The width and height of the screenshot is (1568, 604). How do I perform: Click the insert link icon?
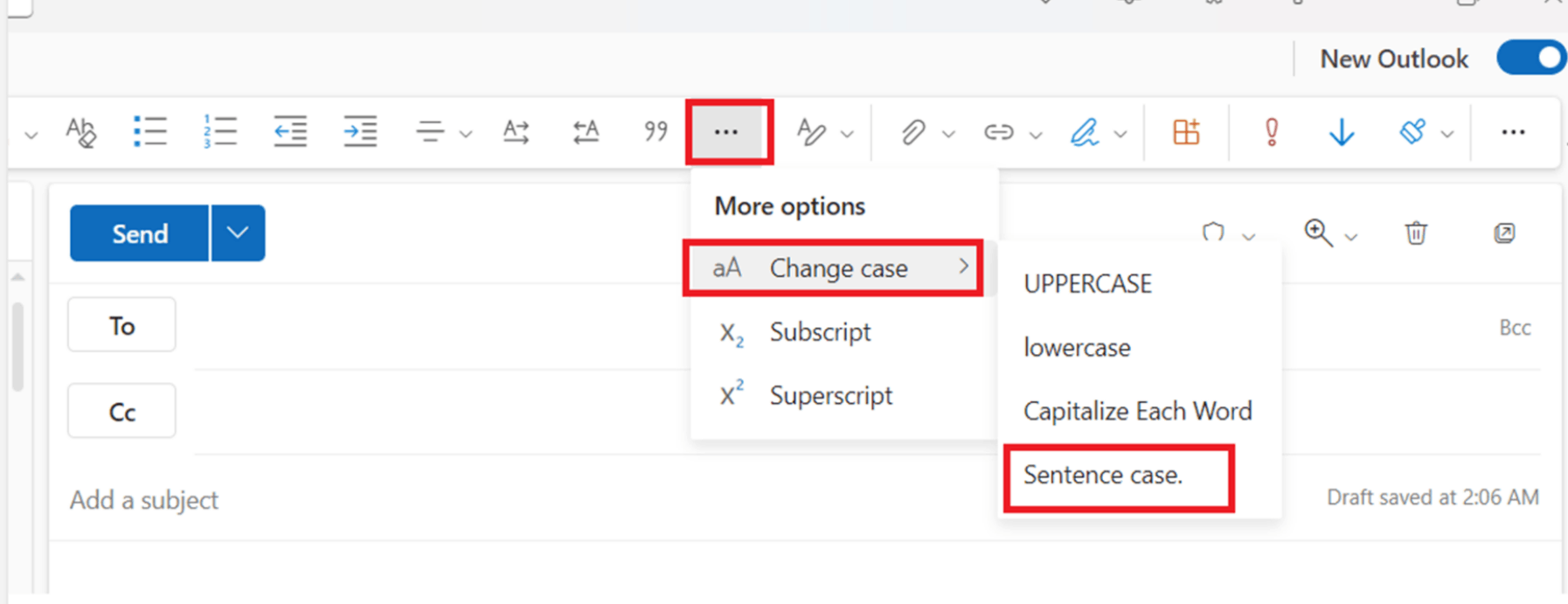[x=998, y=132]
